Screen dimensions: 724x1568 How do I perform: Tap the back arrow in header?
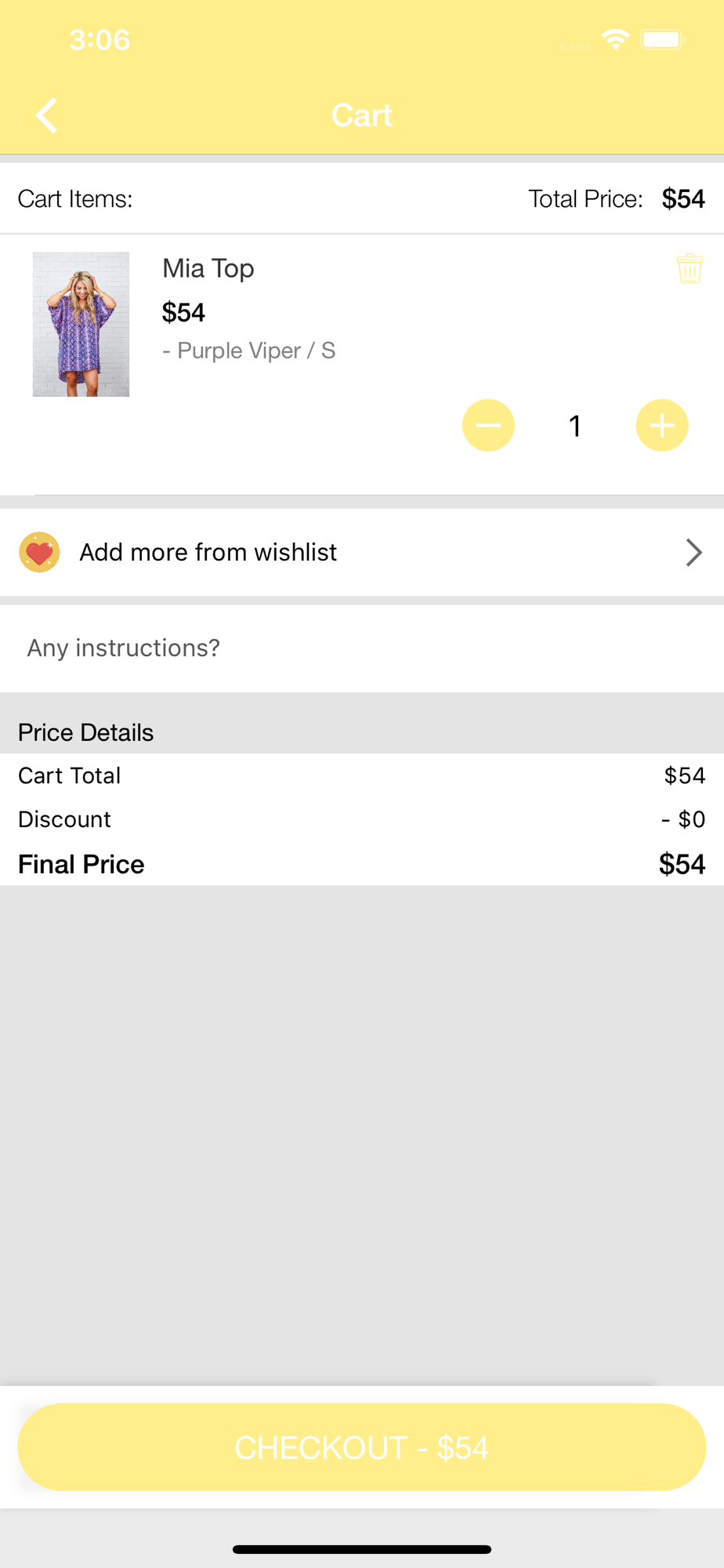coord(47,116)
